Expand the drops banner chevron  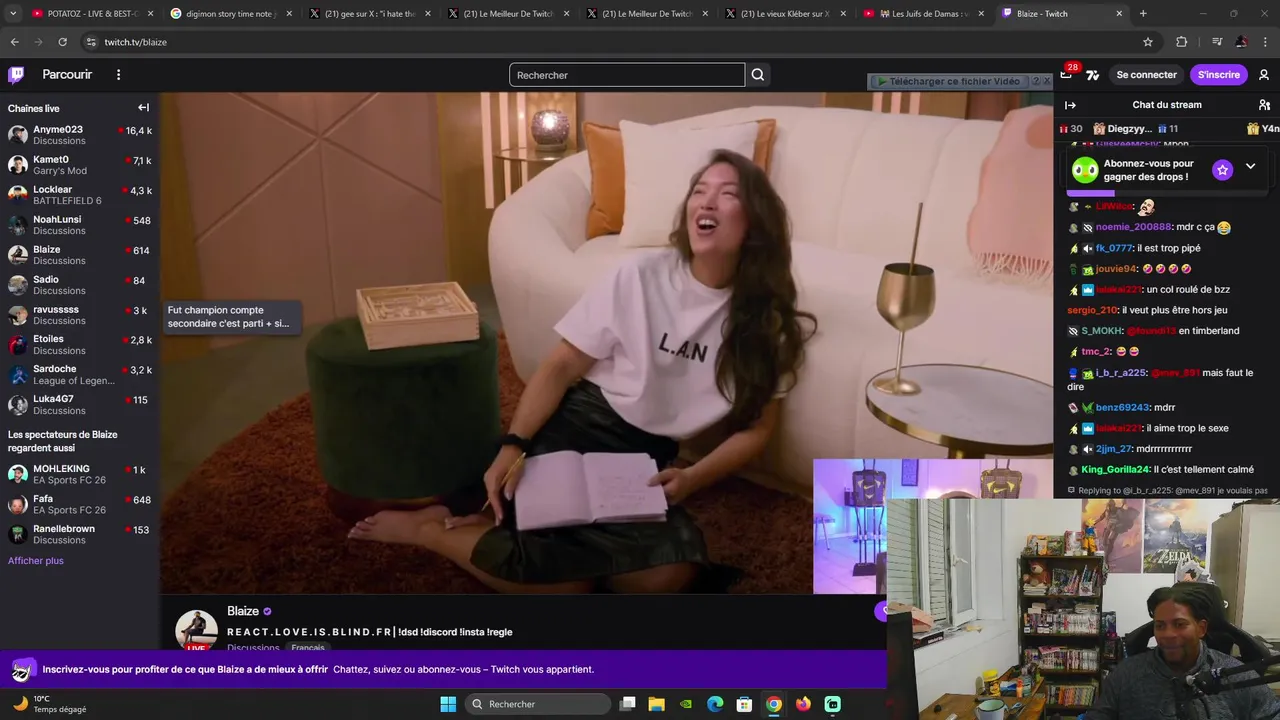[1250, 167]
